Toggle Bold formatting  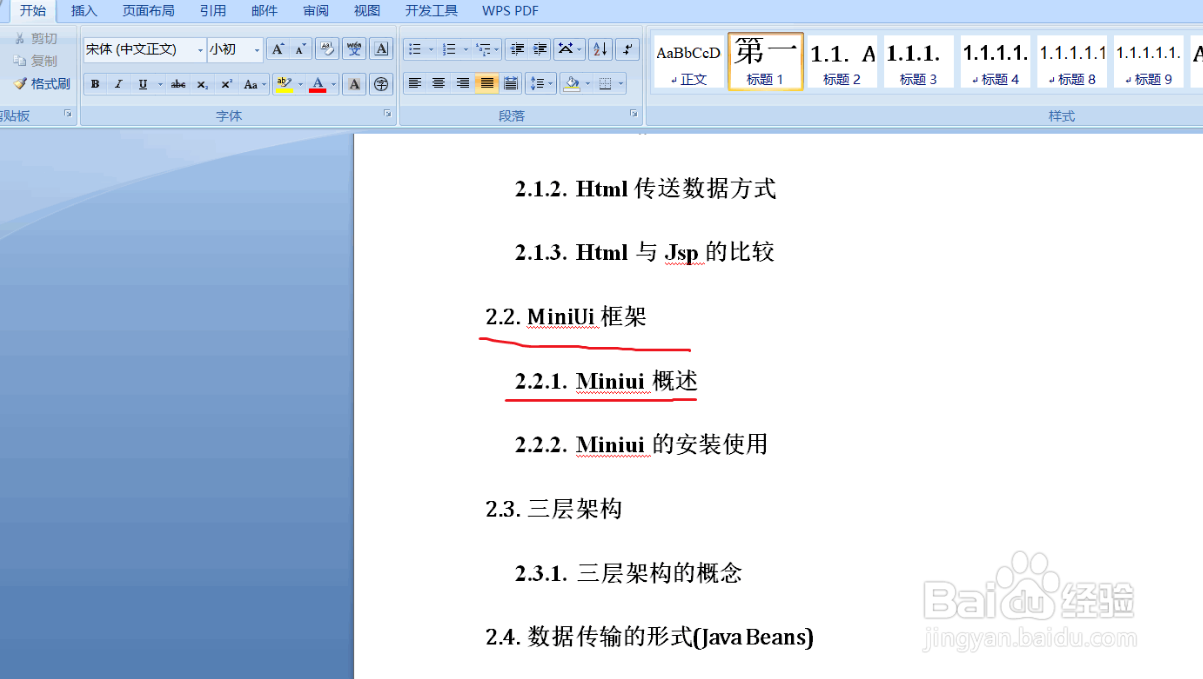95,84
